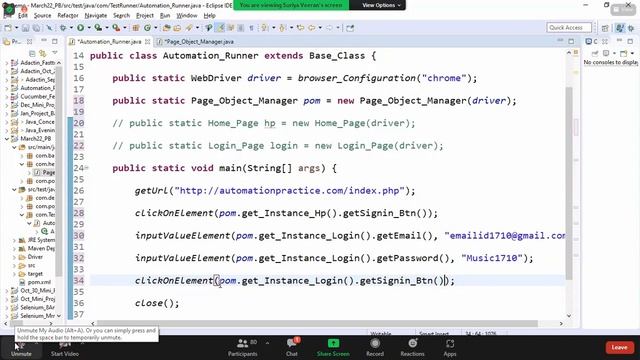Maximize the Console view
This screenshot has width=640, height=360.
[x=630, y=41]
